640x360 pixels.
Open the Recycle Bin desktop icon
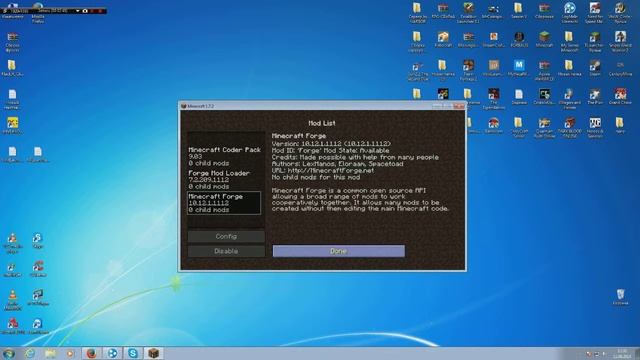coord(620,297)
